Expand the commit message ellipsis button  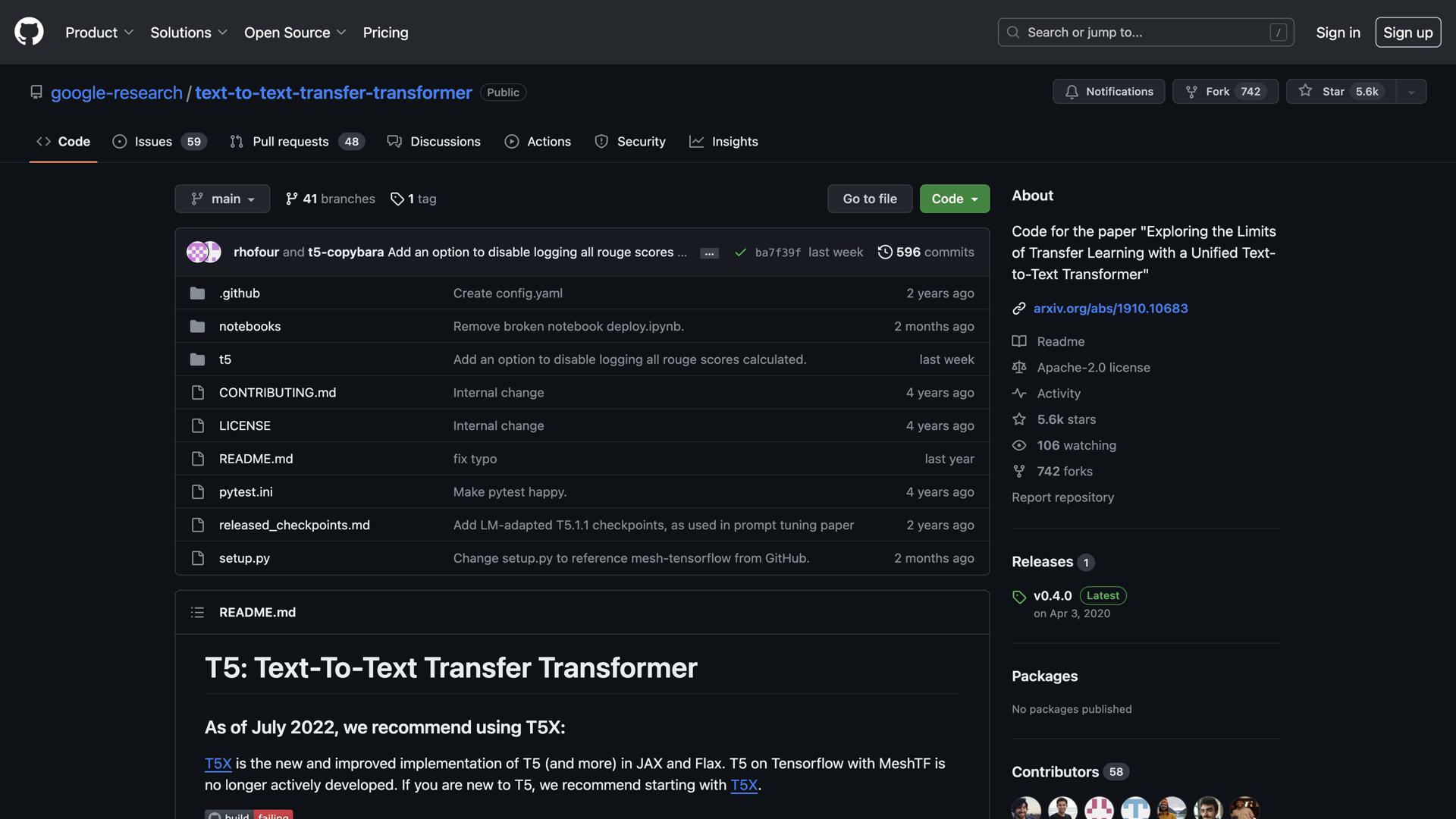pos(709,253)
